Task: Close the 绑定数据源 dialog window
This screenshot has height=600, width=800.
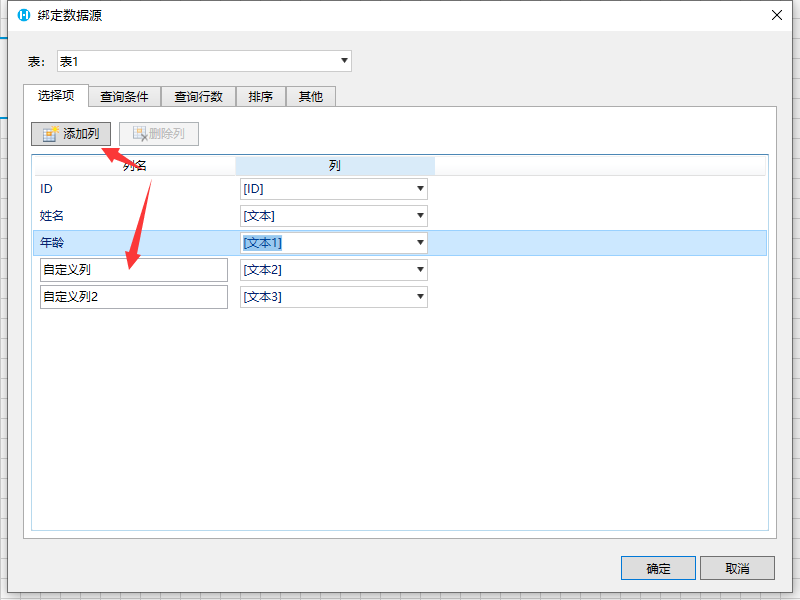Action: click(x=777, y=15)
